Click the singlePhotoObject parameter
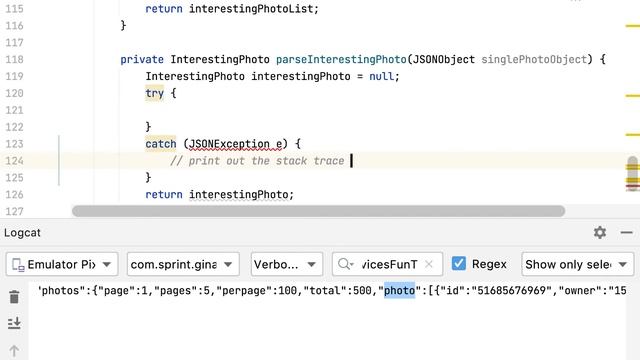The height and width of the screenshot is (360, 640). [534, 60]
